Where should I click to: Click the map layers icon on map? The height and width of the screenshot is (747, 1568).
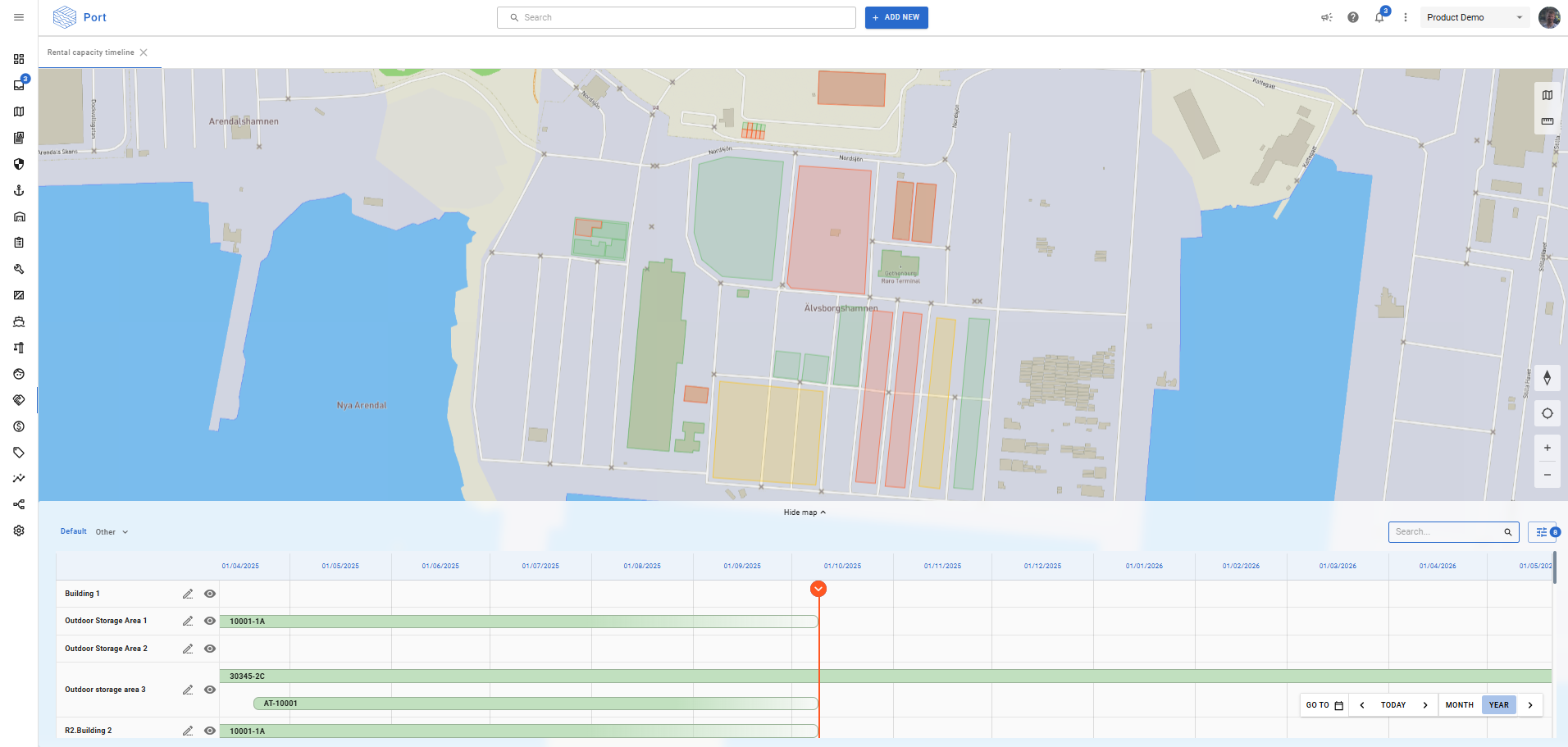tap(1547, 95)
